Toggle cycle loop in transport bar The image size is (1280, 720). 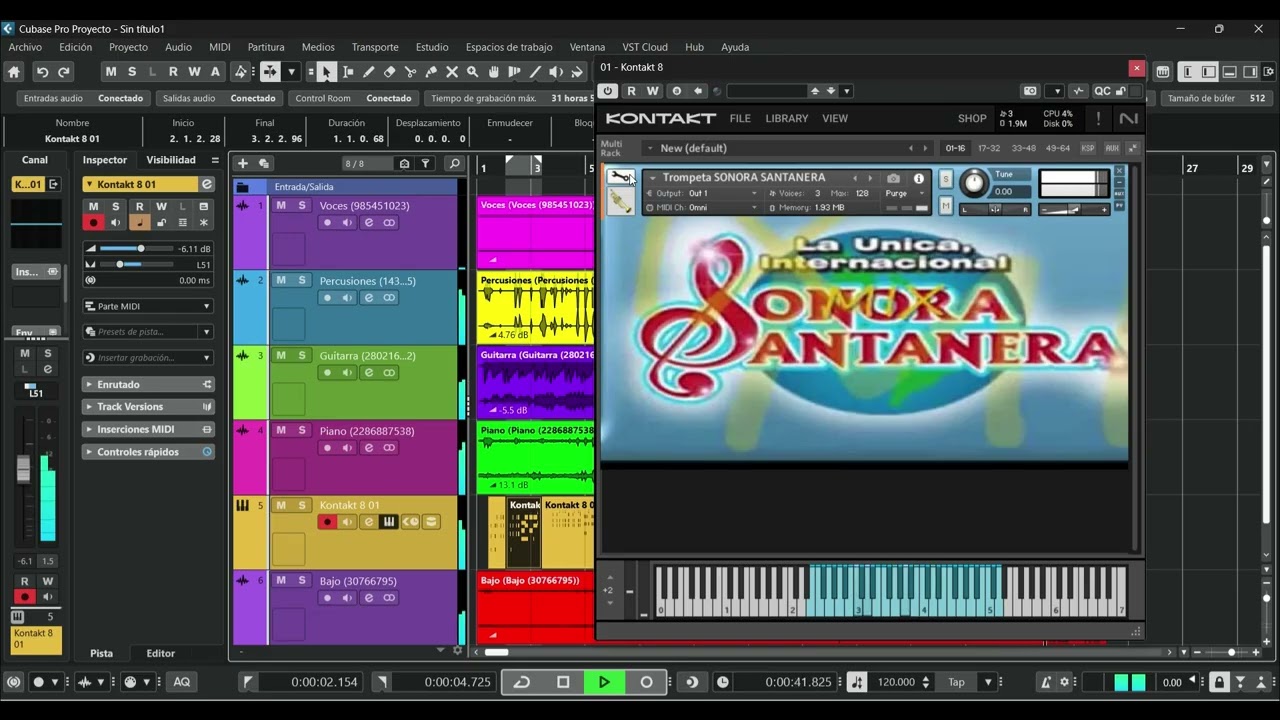click(521, 682)
